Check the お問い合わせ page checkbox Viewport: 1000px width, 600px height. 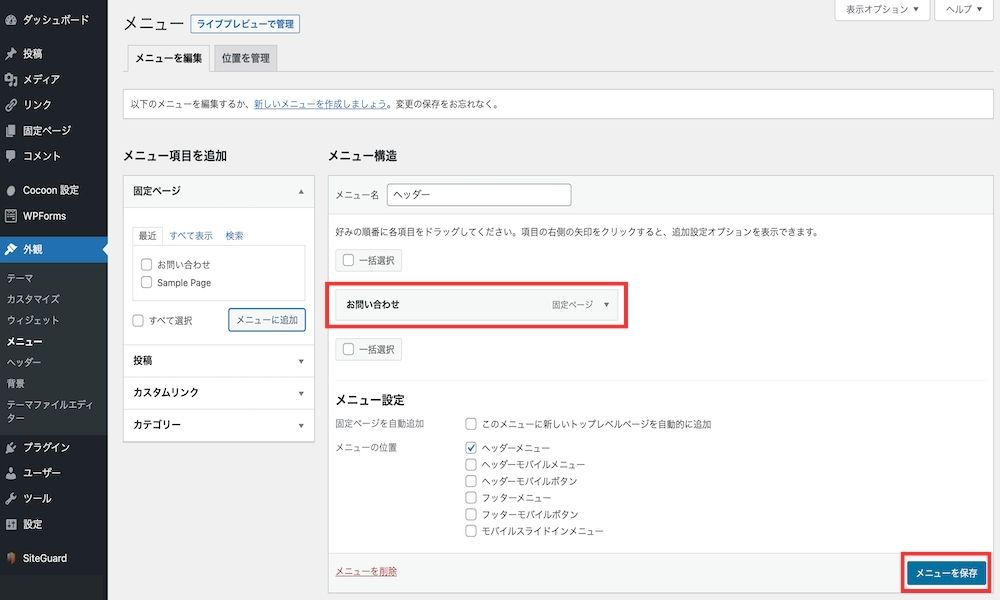coord(146,264)
